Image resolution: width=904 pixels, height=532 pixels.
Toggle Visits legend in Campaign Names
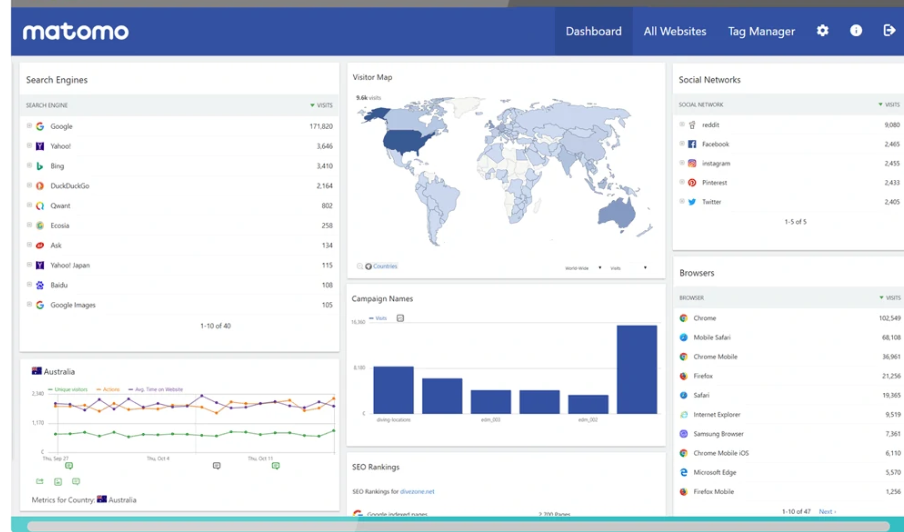[378, 318]
